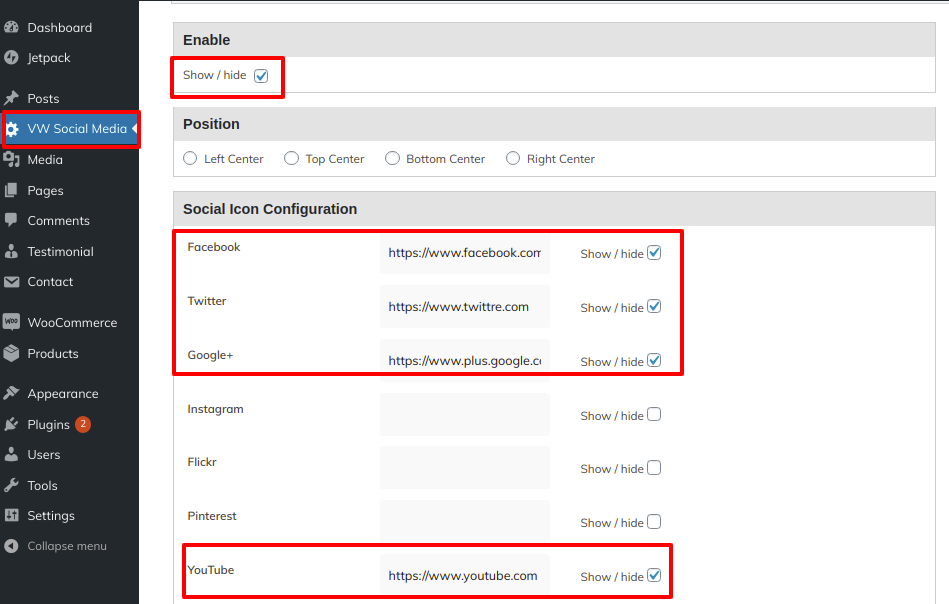This screenshot has width=949, height=604.
Task: Open the Comments page
Action: tap(58, 221)
